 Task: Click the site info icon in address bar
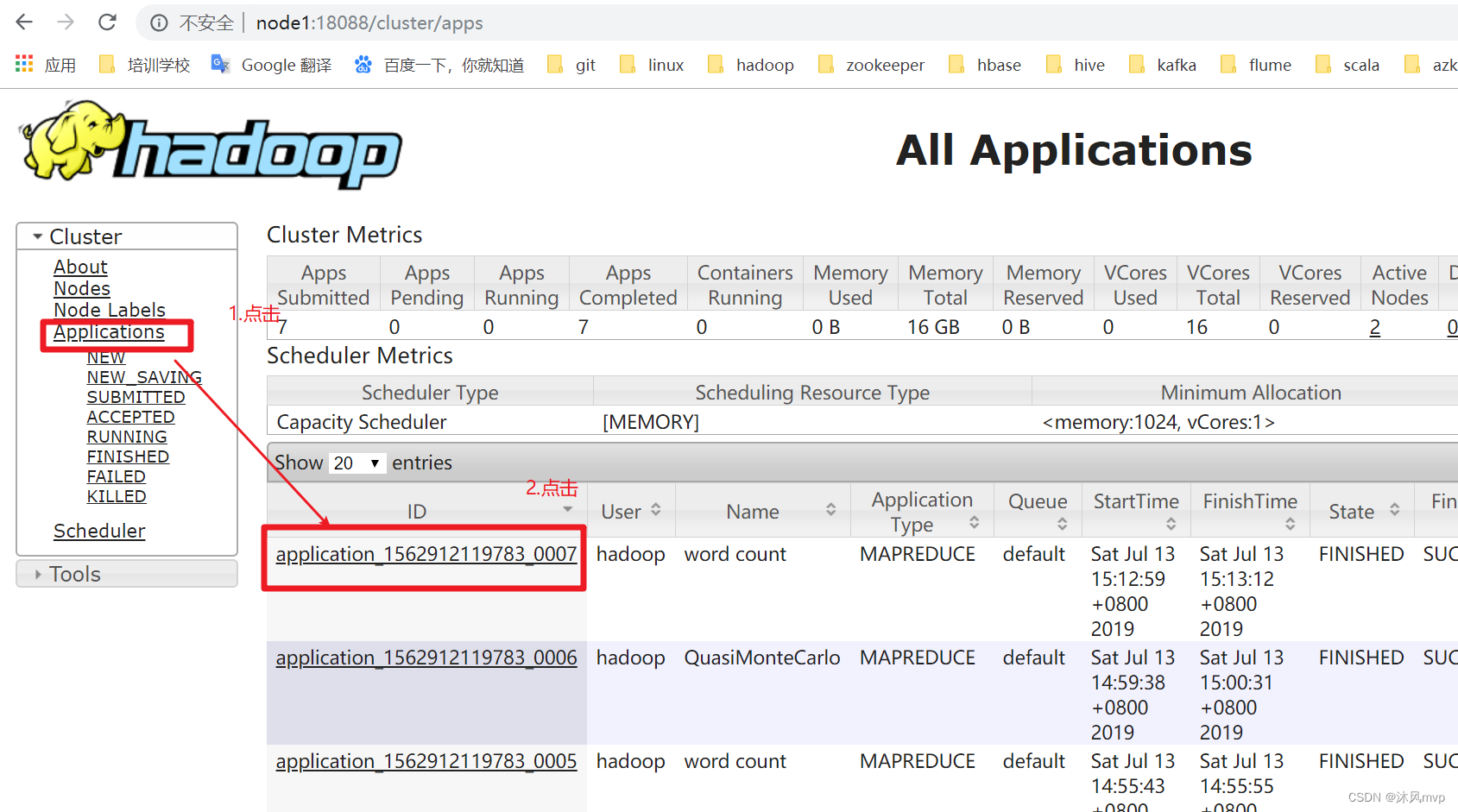pyautogui.click(x=159, y=23)
